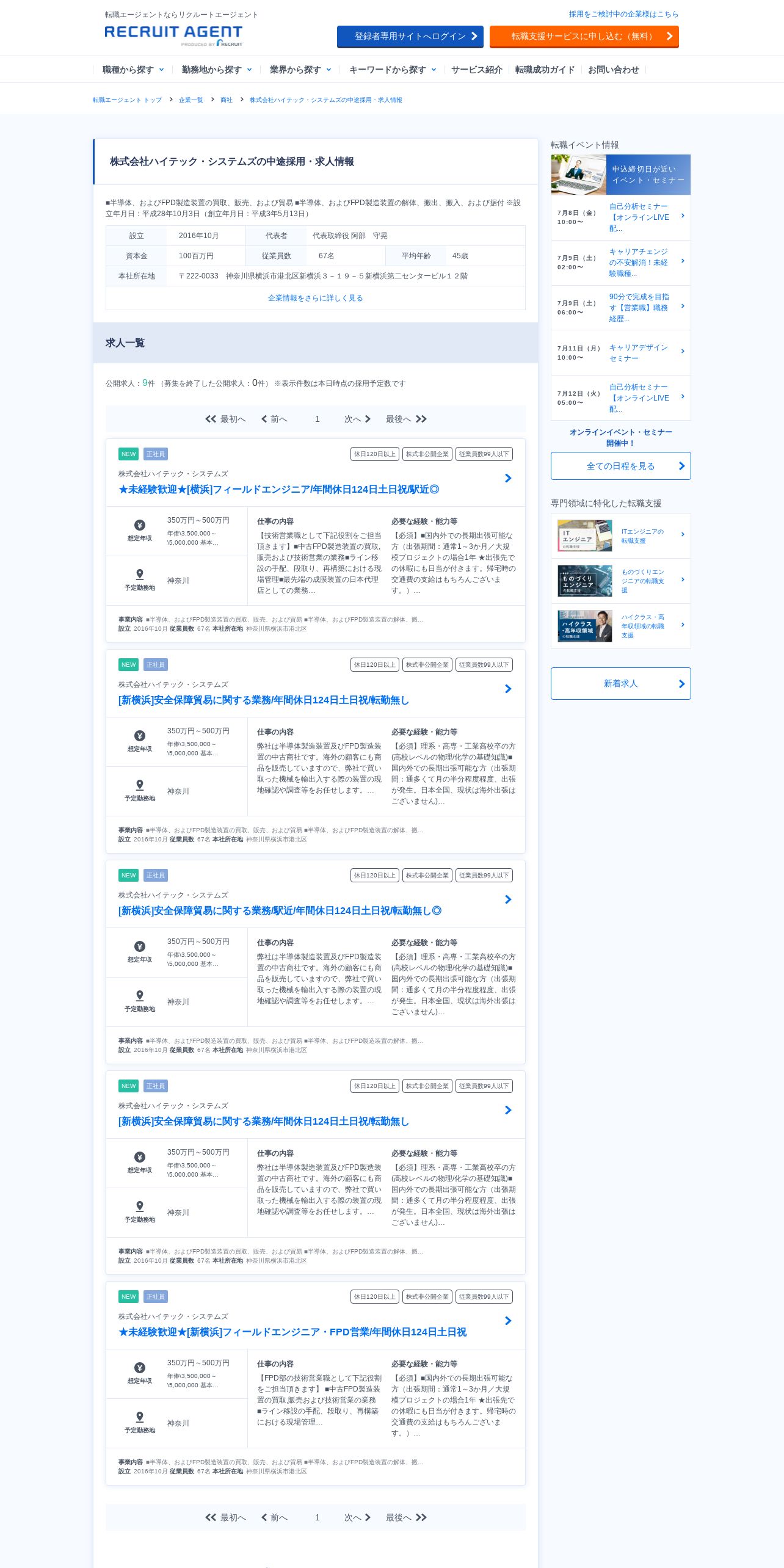Viewport: 784px width, 1568px height.
Task: Click the ITエンジニア thumbnail image
Action: (x=585, y=535)
